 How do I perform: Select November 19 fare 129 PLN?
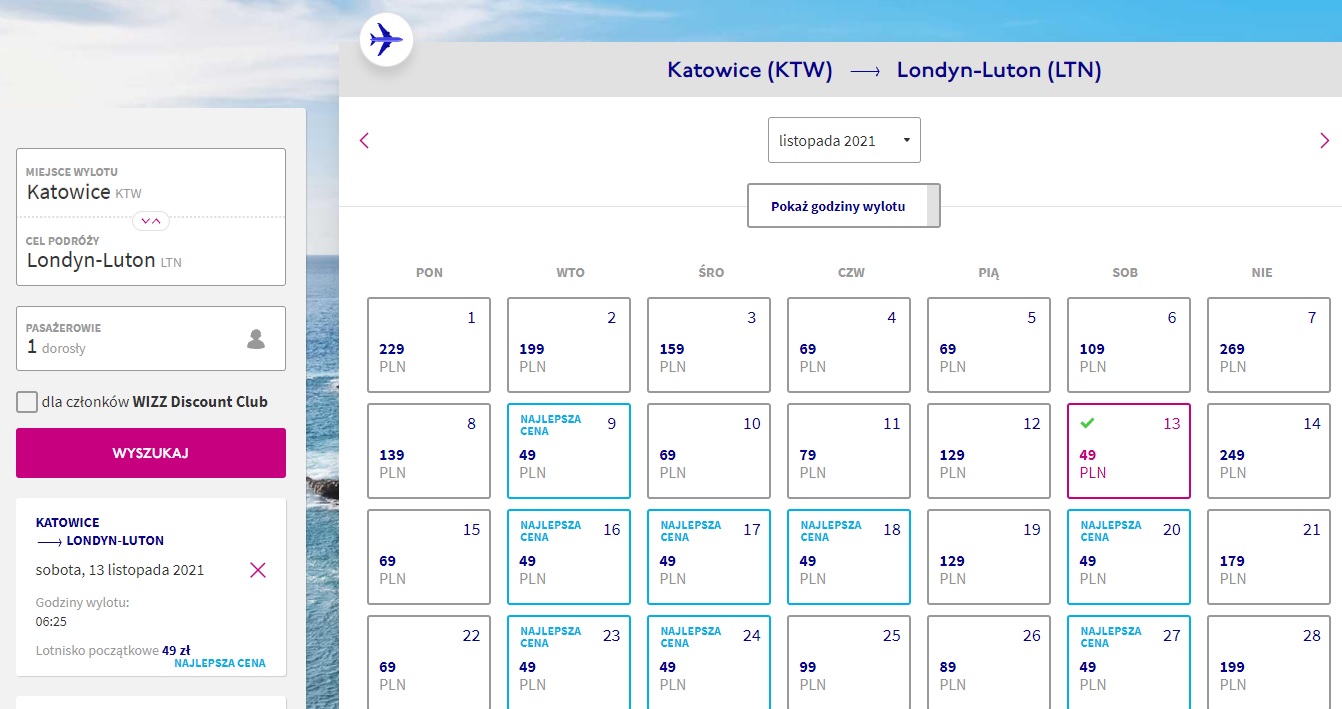pos(989,557)
